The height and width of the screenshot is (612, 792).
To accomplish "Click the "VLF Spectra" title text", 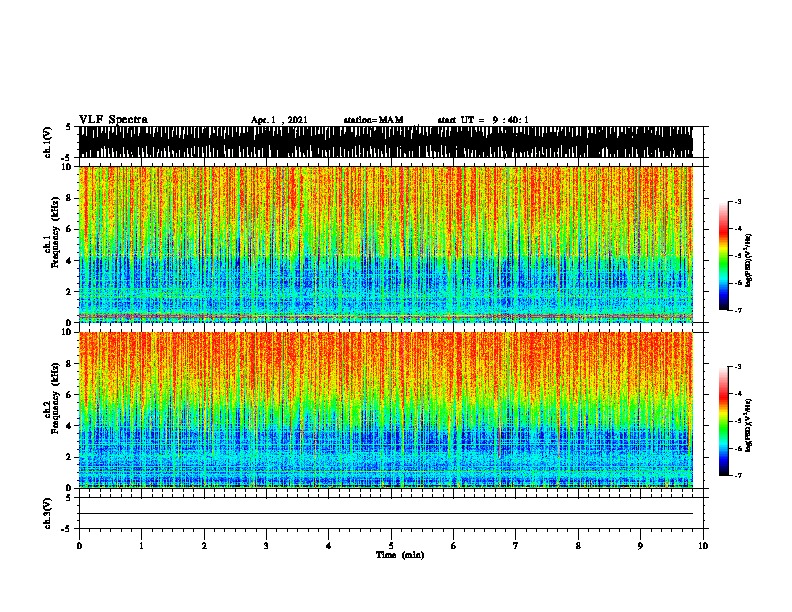I will [113, 120].
